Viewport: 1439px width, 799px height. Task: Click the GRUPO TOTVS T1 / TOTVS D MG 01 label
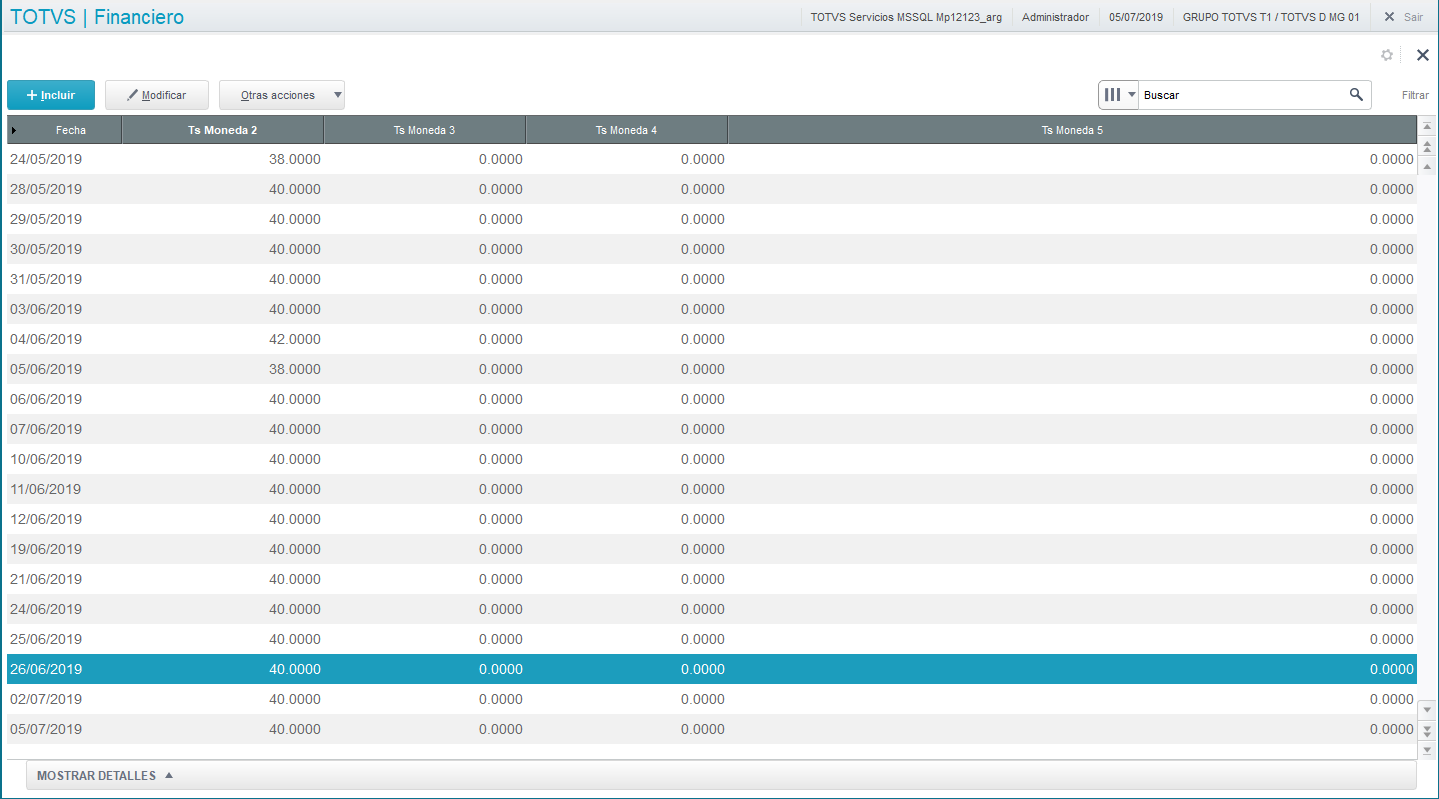click(1271, 17)
